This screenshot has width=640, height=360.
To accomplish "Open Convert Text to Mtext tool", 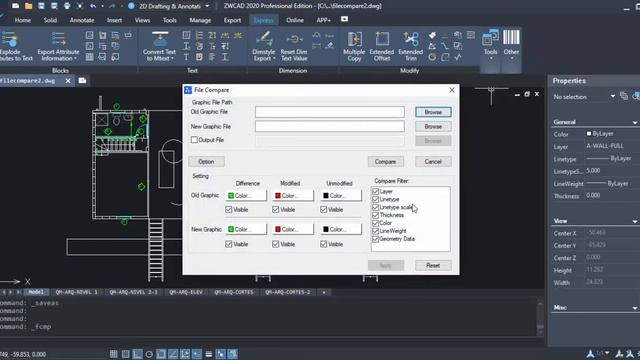I will [159, 46].
